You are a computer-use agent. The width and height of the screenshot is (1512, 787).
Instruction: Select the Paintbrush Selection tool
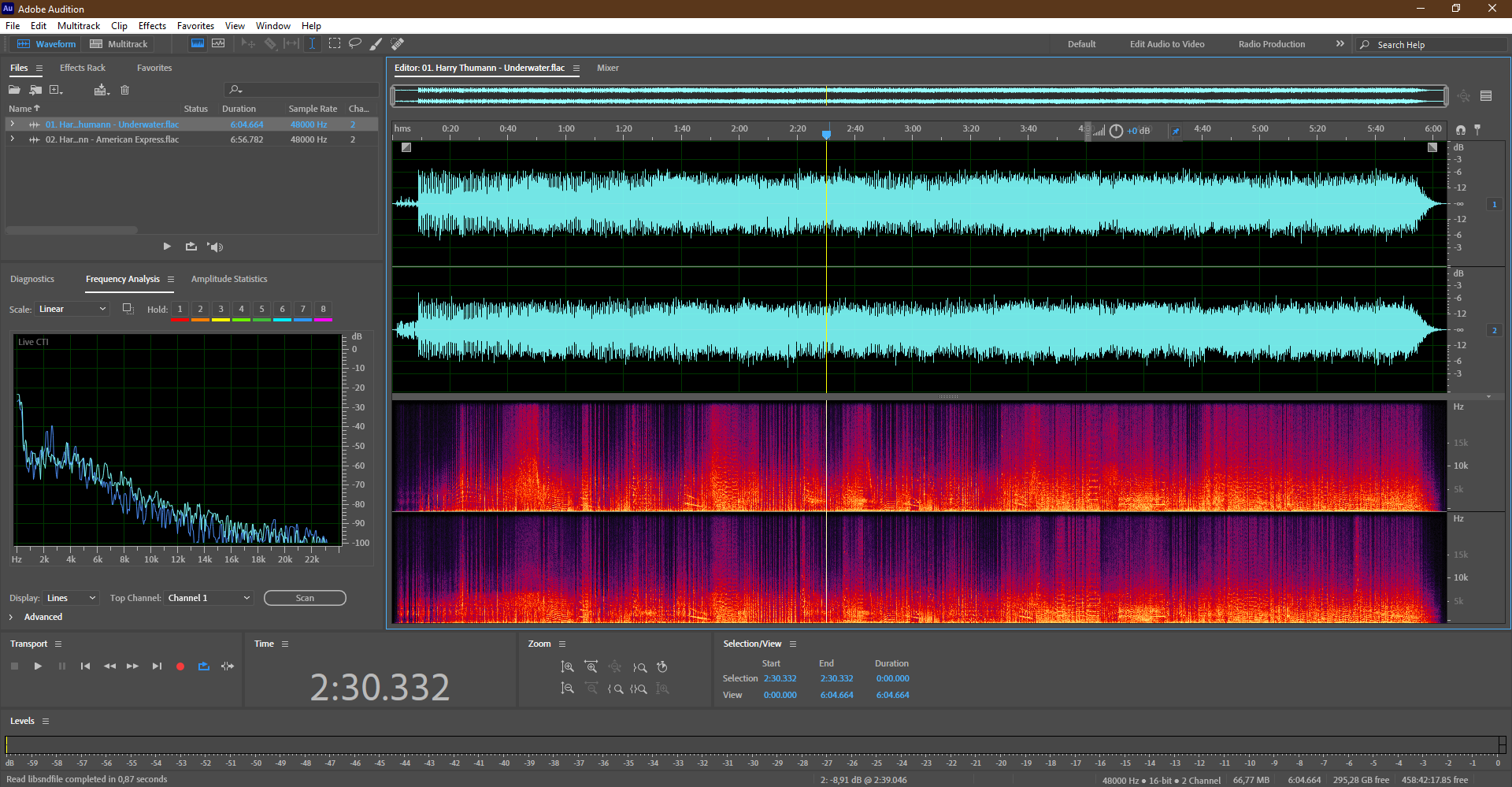(376, 44)
